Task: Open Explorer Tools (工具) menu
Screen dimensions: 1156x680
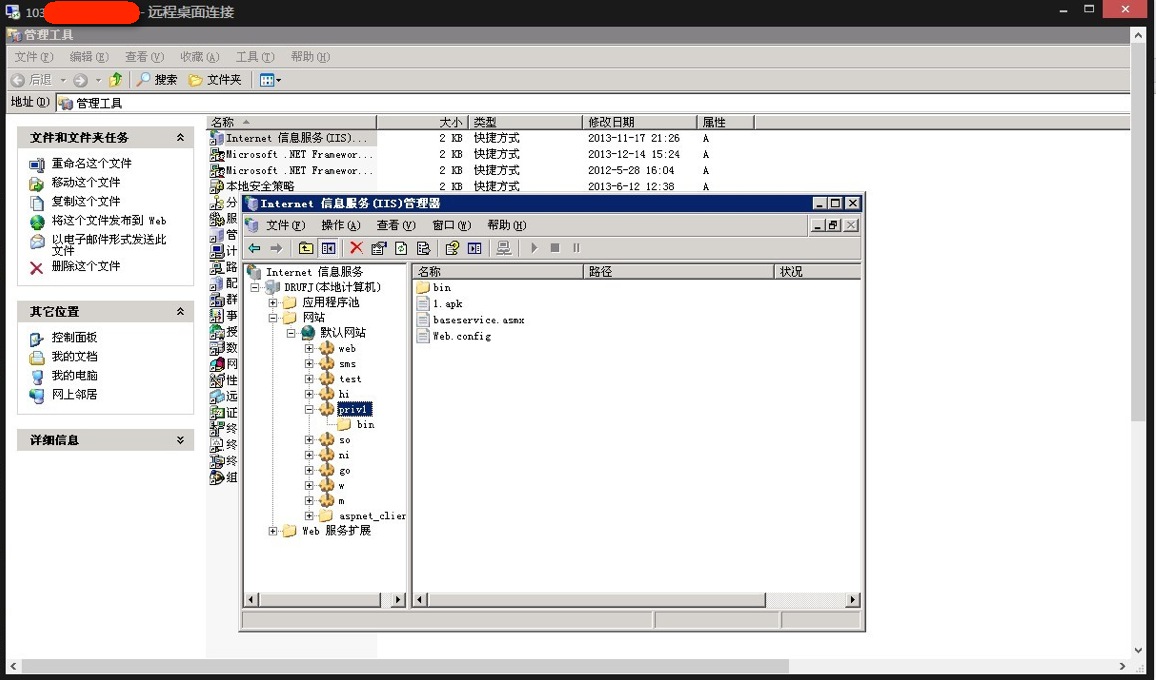Action: pos(255,57)
